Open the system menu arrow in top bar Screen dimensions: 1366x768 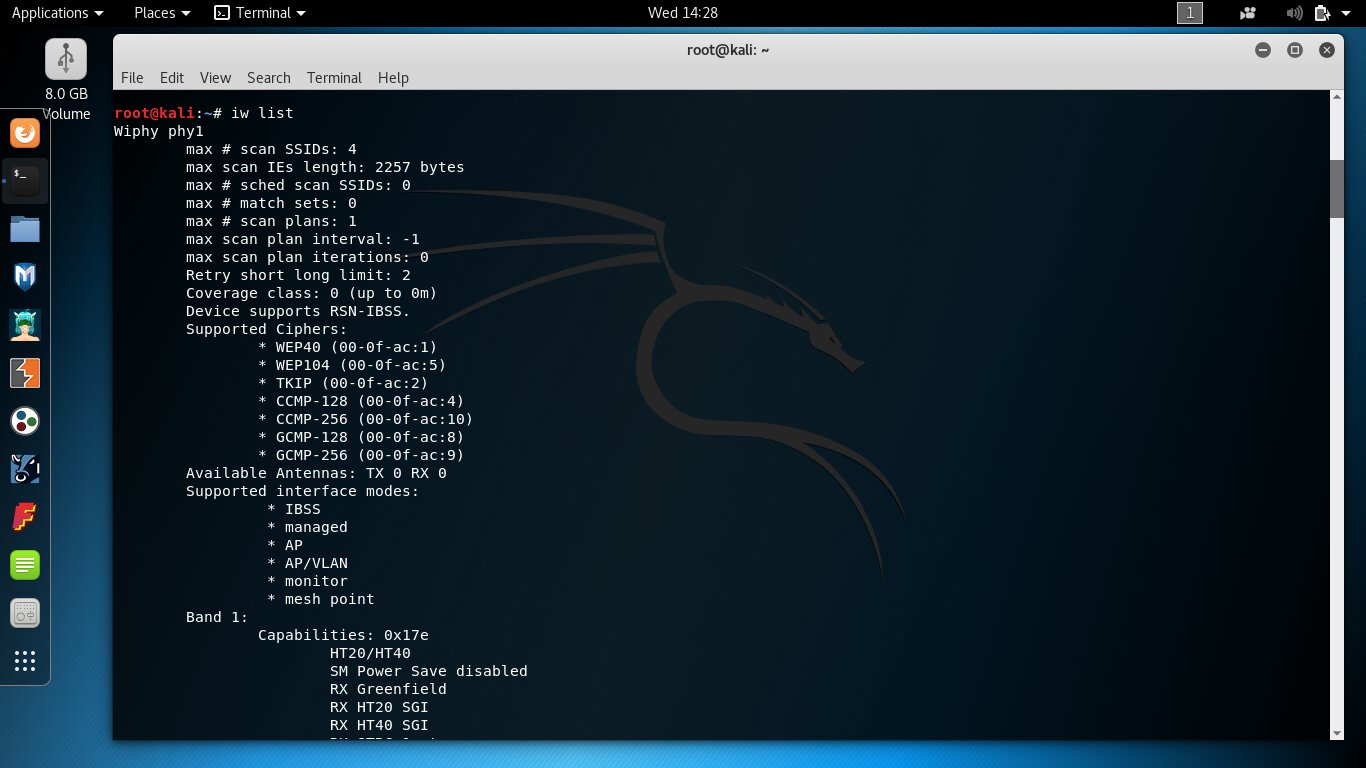tap(1345, 13)
